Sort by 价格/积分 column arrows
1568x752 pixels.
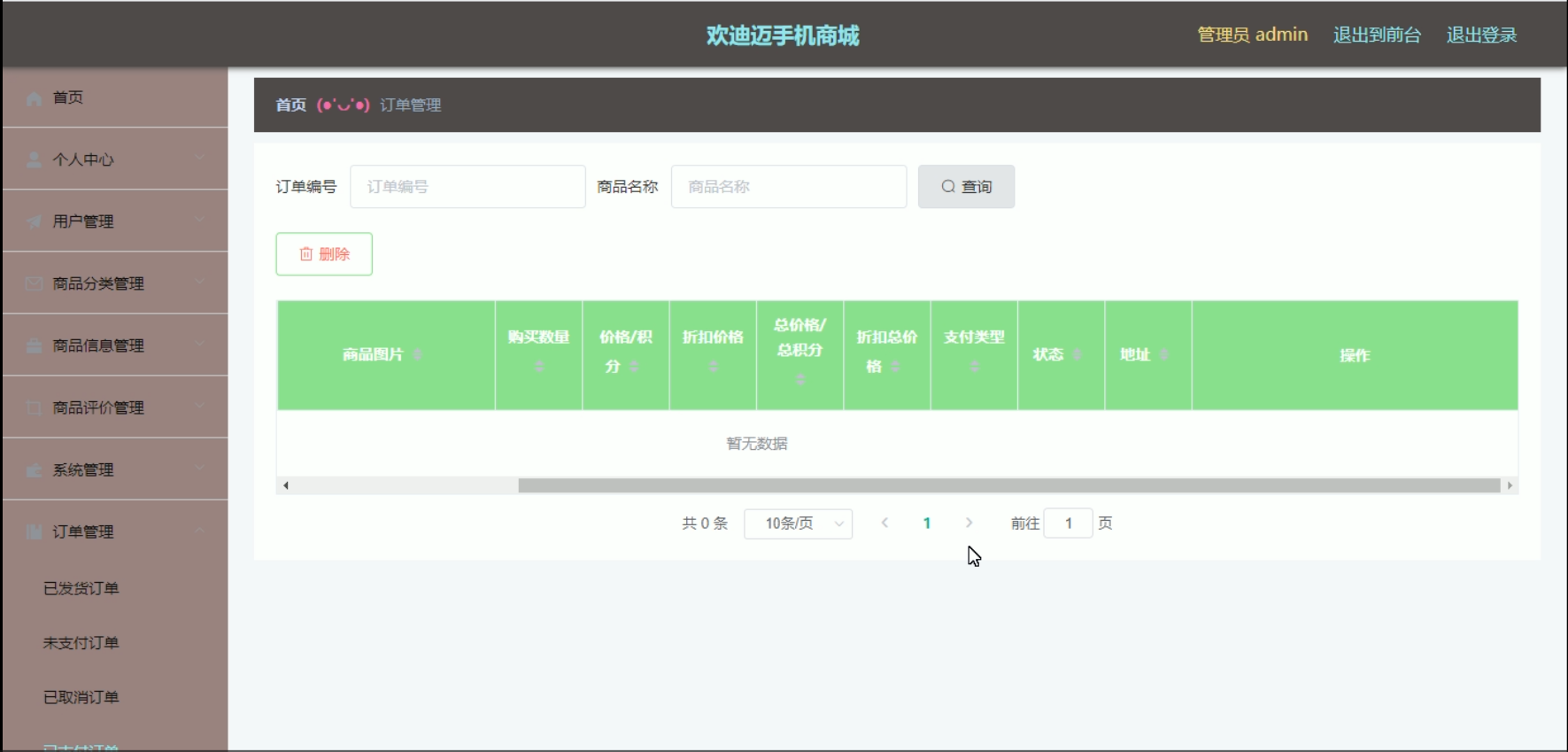[634, 367]
